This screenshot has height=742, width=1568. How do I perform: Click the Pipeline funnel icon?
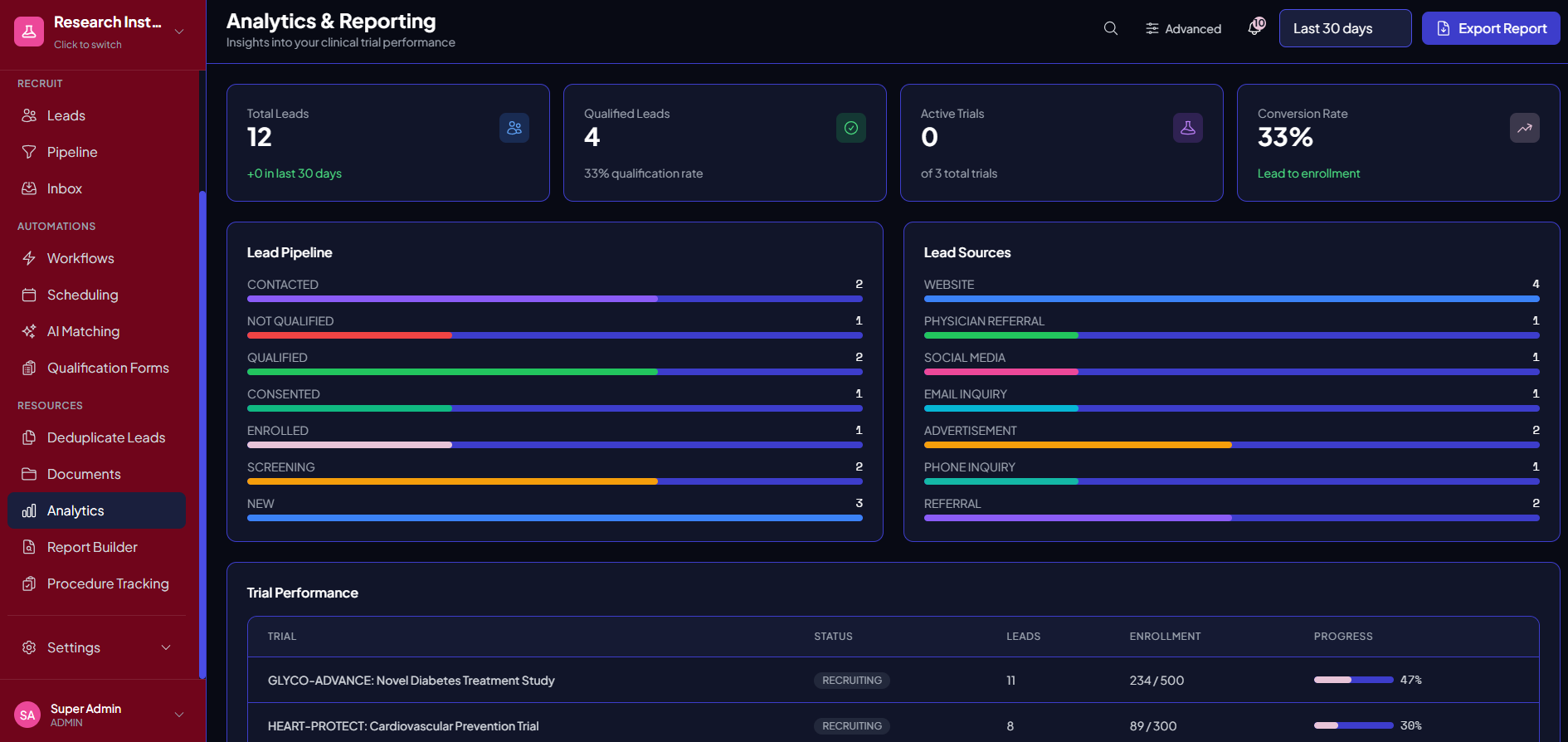pos(29,152)
